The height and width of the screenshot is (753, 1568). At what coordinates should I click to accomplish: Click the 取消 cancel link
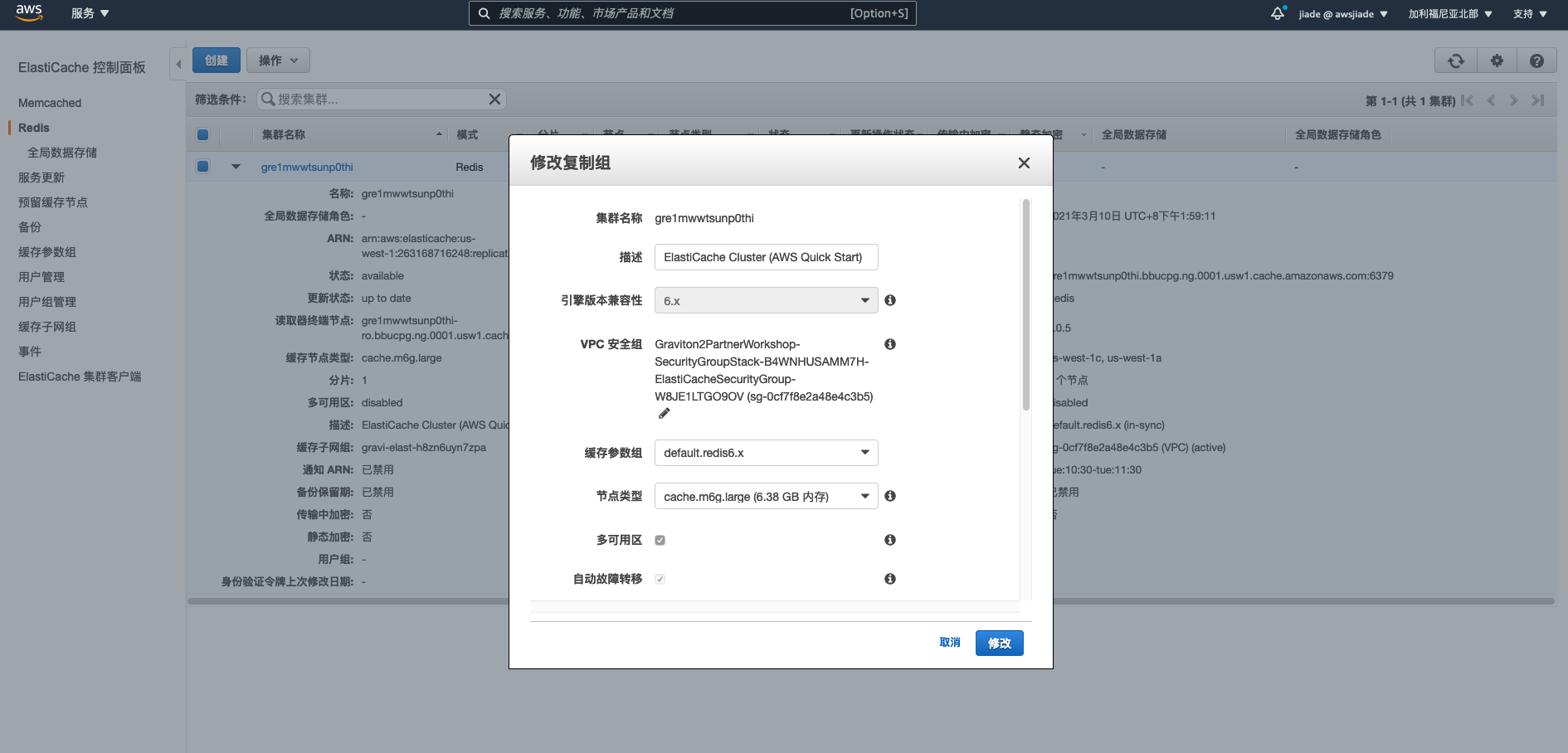(949, 643)
